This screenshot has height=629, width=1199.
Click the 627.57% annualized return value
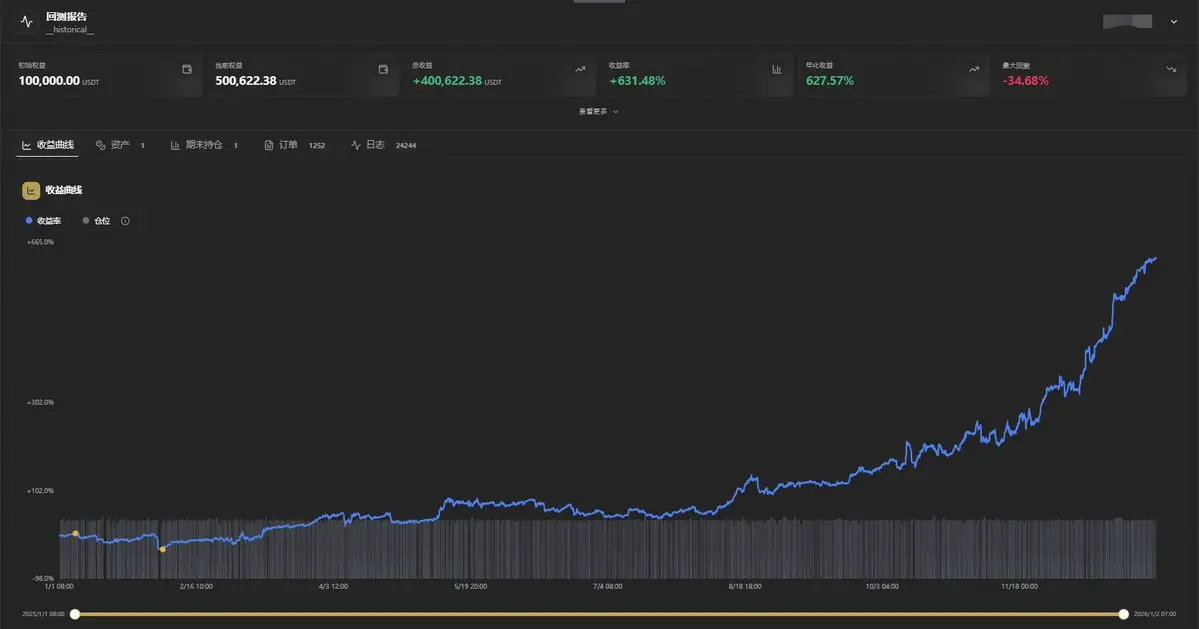coord(830,81)
